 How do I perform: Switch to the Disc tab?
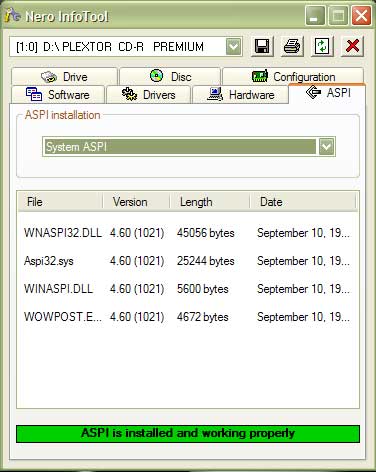170,77
